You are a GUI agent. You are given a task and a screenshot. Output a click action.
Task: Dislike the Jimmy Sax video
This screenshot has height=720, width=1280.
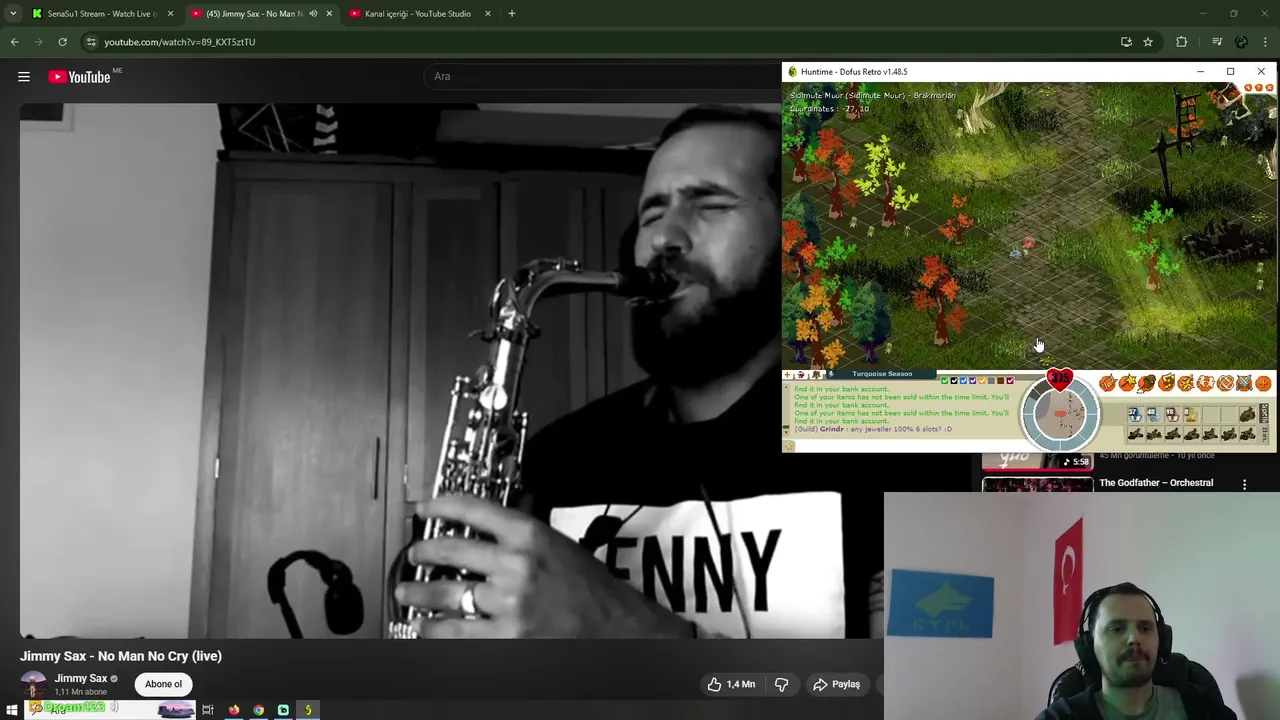[782, 684]
